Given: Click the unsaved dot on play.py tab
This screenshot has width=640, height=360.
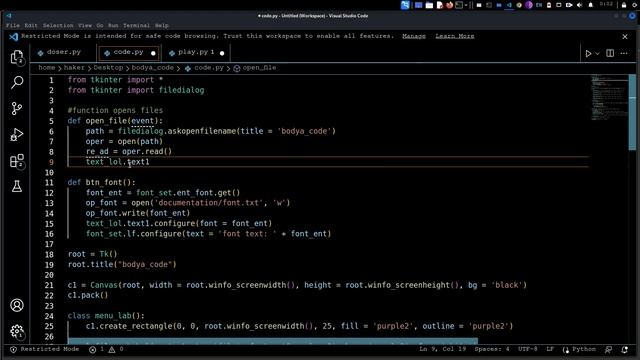Looking at the screenshot, I should tap(222, 53).
